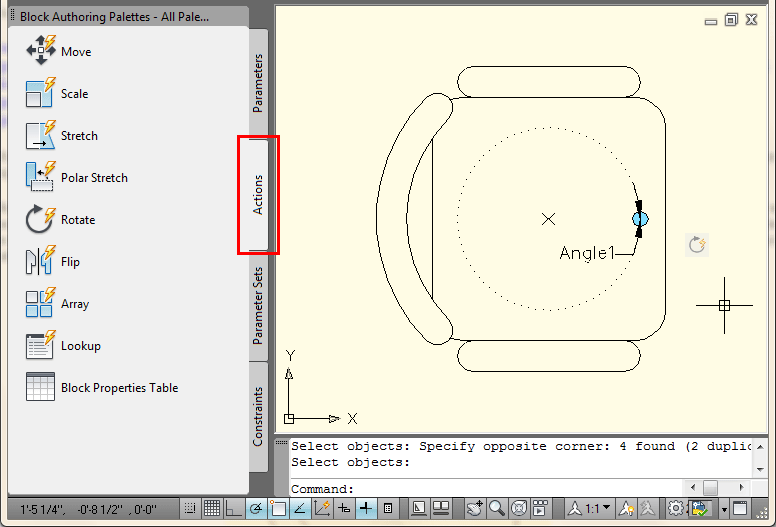Viewport: 776px width, 527px height.
Task: Switch to the Parameters palette tab
Action: click(258, 83)
